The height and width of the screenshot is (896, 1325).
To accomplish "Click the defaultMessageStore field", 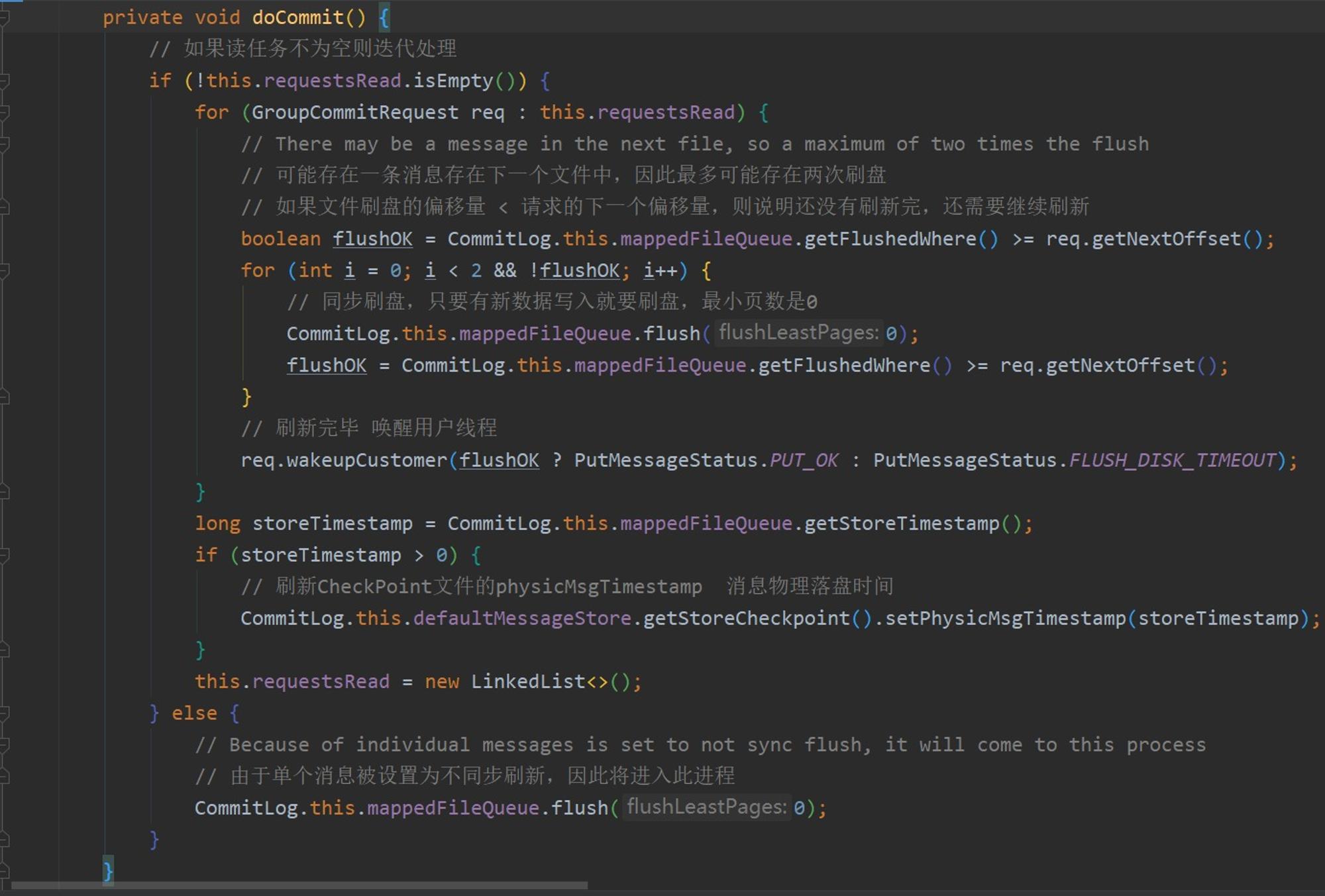I will tap(522, 619).
